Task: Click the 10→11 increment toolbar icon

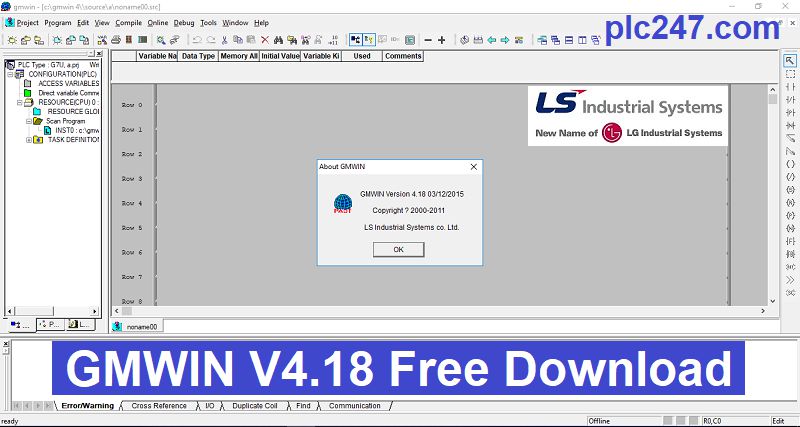Action: [334, 40]
